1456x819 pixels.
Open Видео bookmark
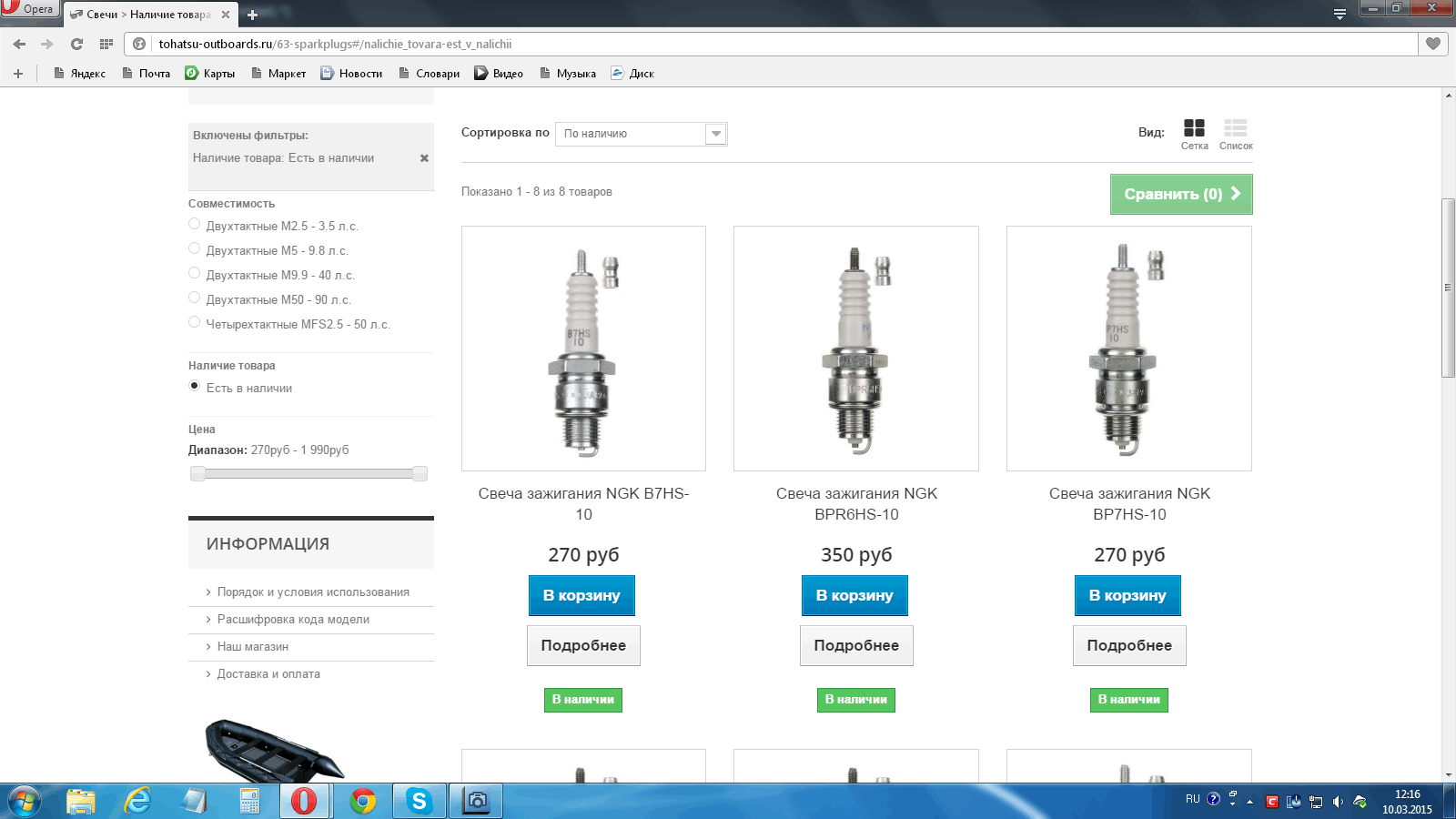499,74
